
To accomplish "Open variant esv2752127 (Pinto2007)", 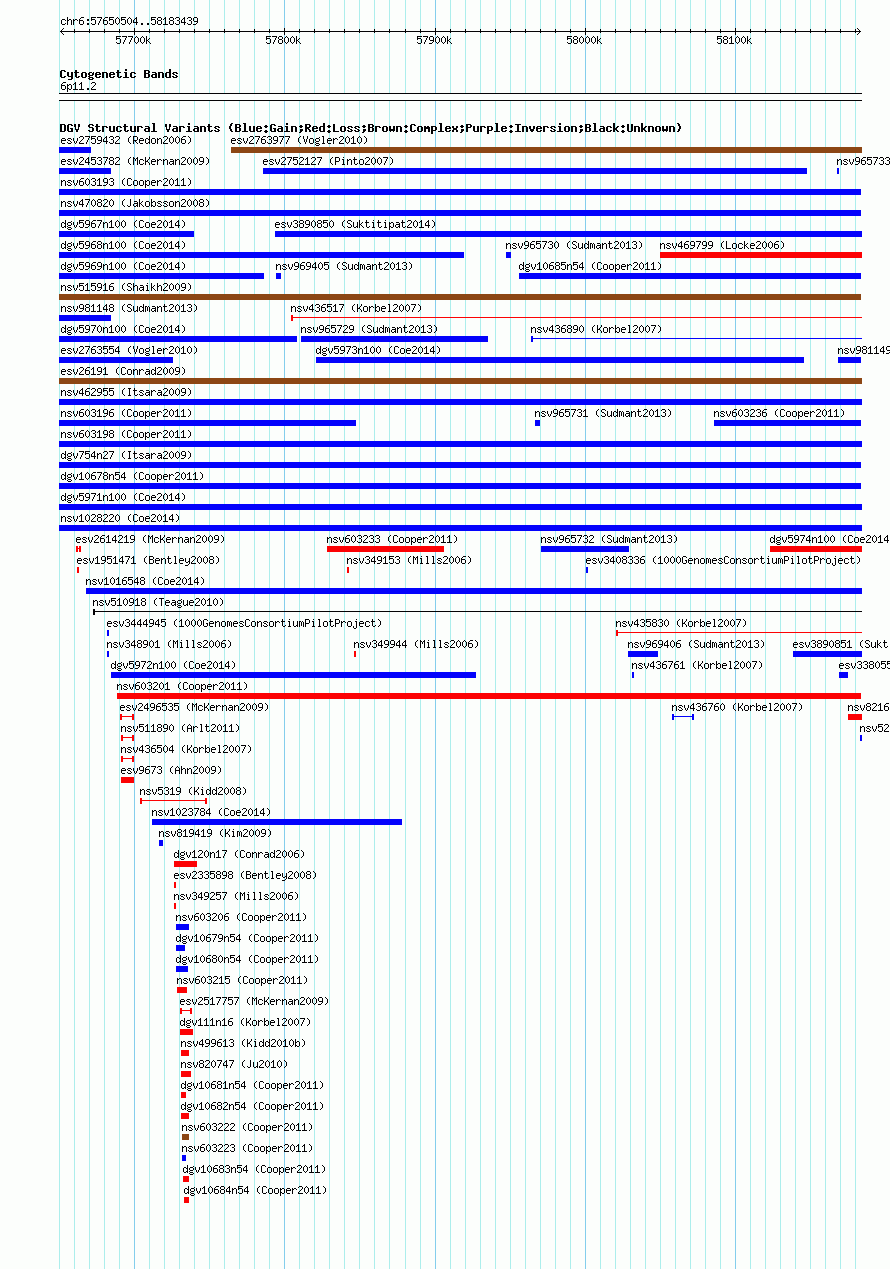I will (x=329, y=161).
